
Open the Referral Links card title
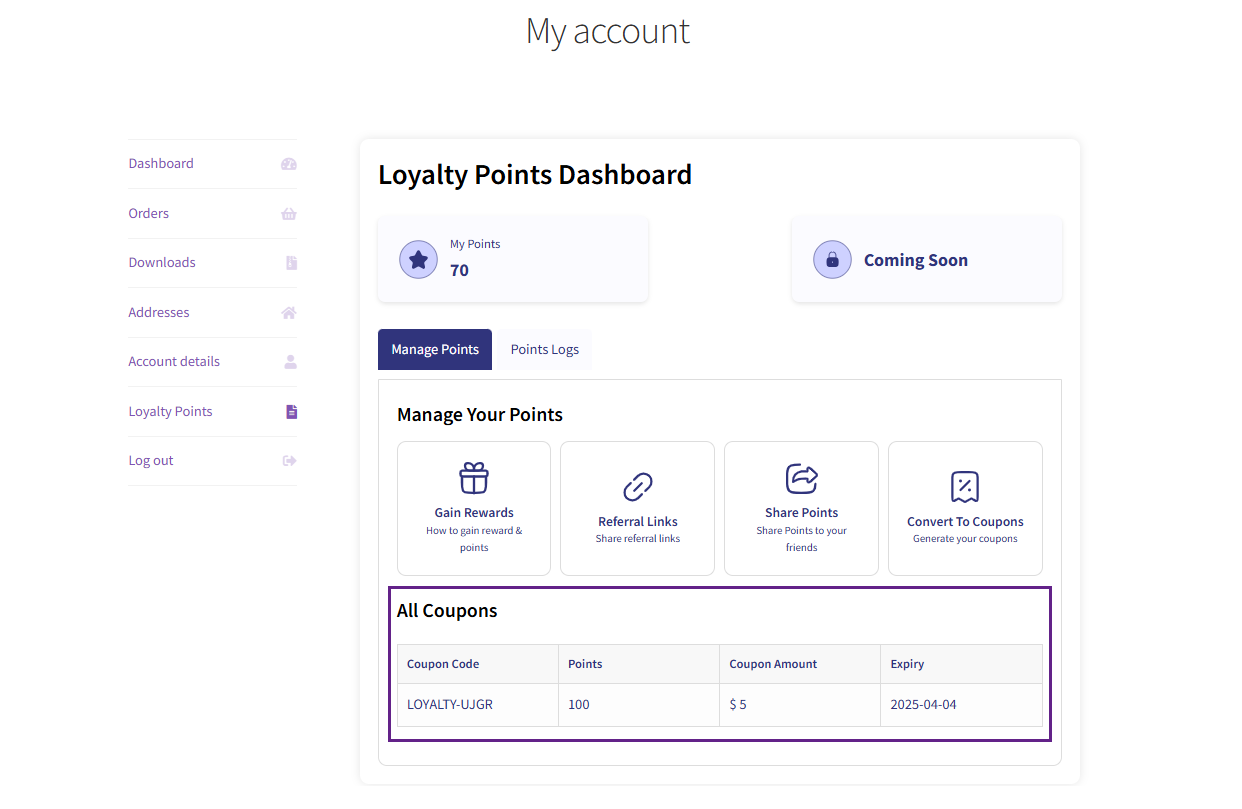pos(638,522)
